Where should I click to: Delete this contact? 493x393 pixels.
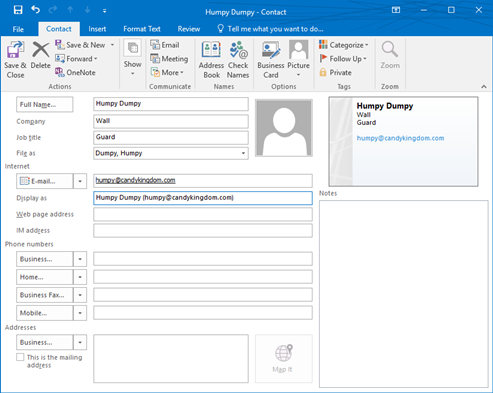[41, 55]
